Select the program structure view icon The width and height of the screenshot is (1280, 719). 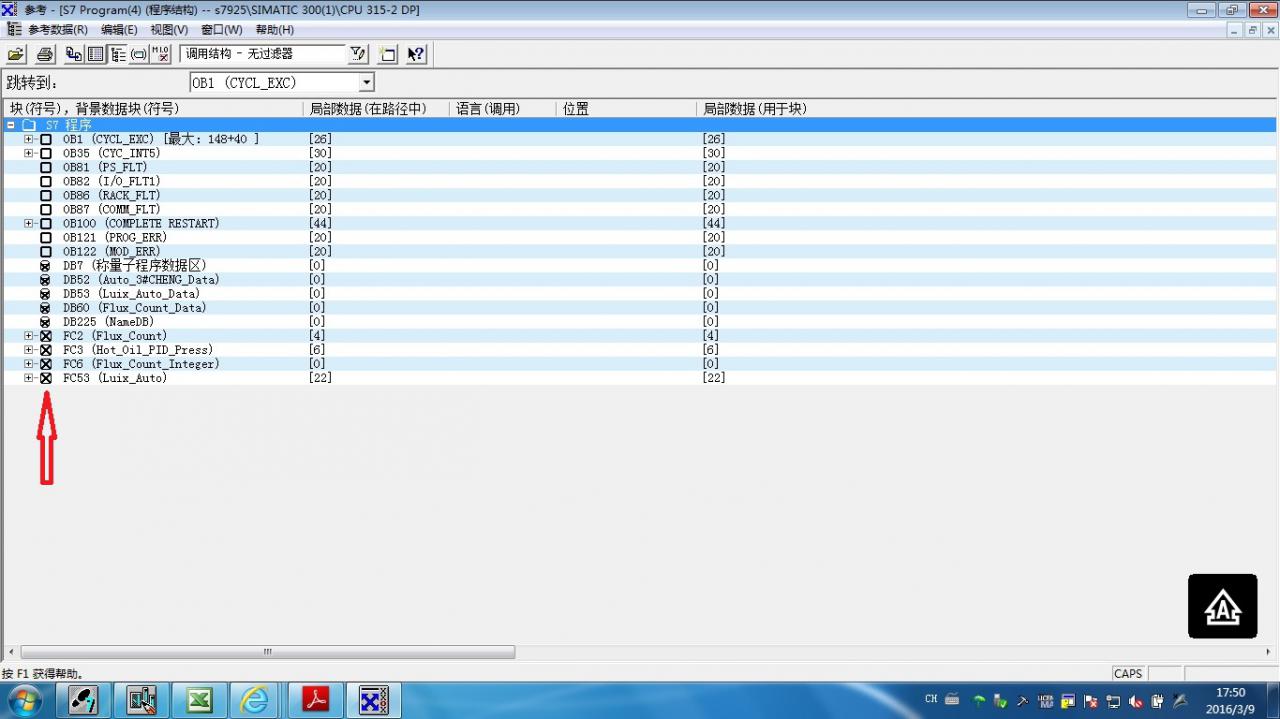[117, 54]
